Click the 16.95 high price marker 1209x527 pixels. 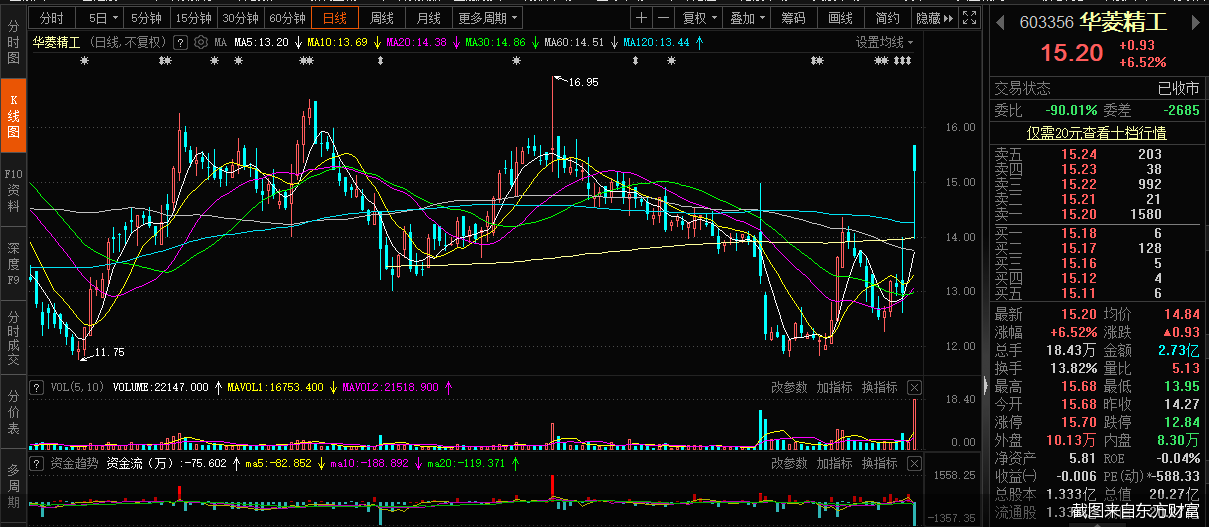point(583,82)
